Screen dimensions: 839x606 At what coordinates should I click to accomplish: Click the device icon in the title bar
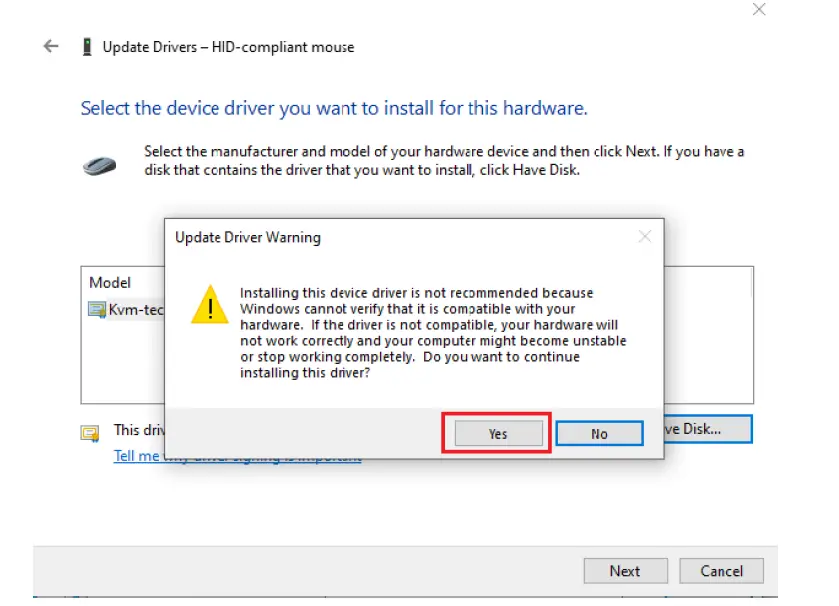87,46
